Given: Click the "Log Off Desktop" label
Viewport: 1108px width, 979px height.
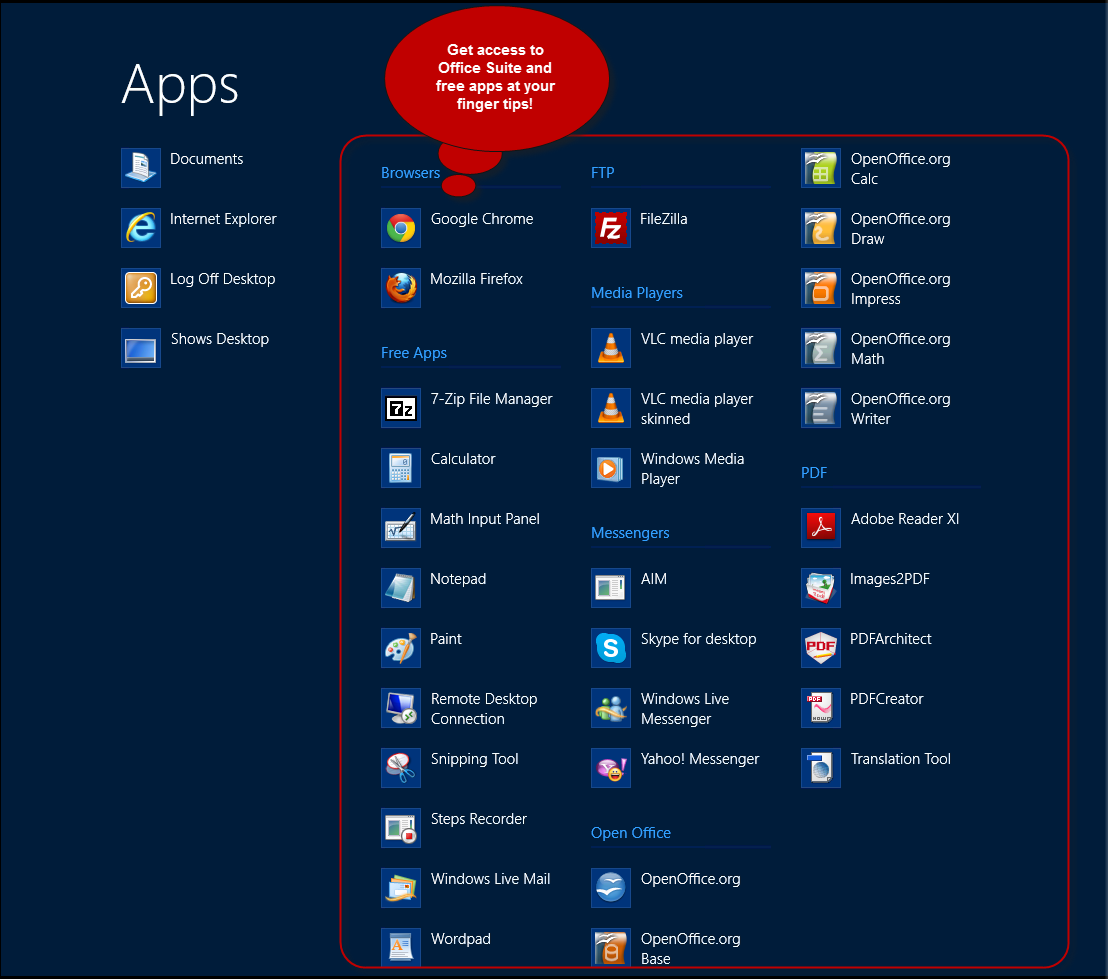Looking at the screenshot, I should coord(222,279).
